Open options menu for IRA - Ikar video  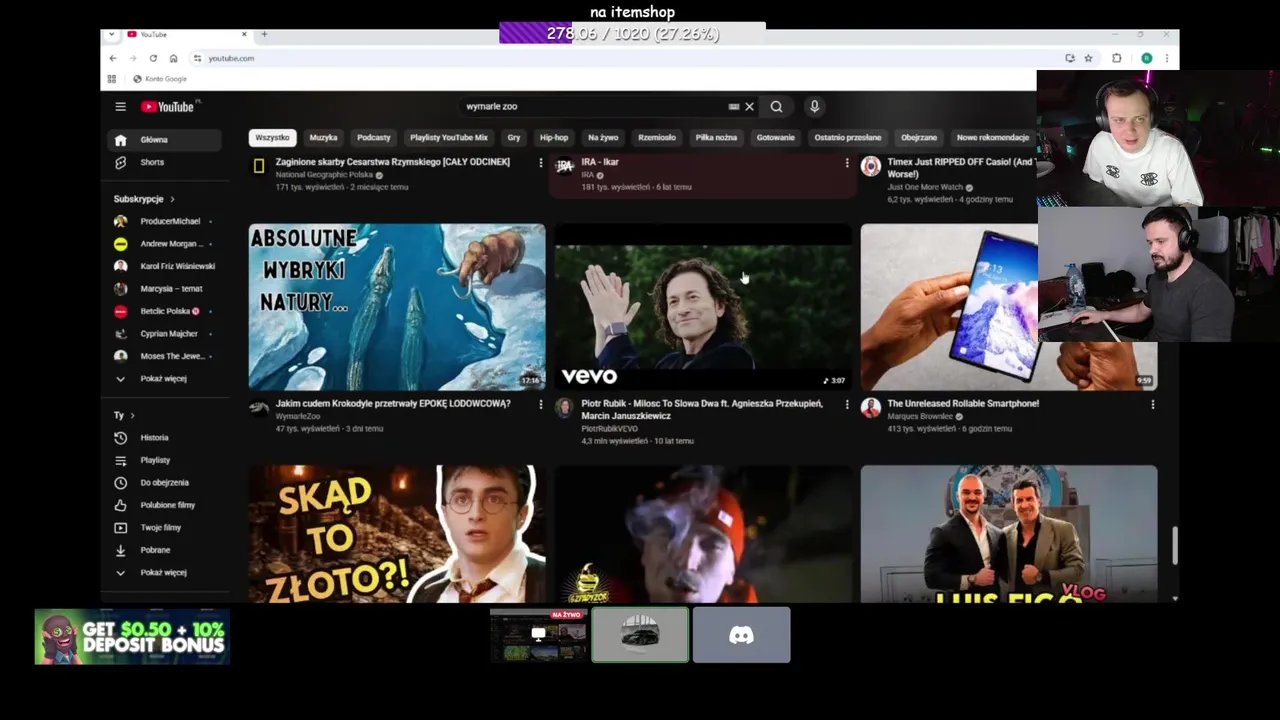[x=847, y=162]
